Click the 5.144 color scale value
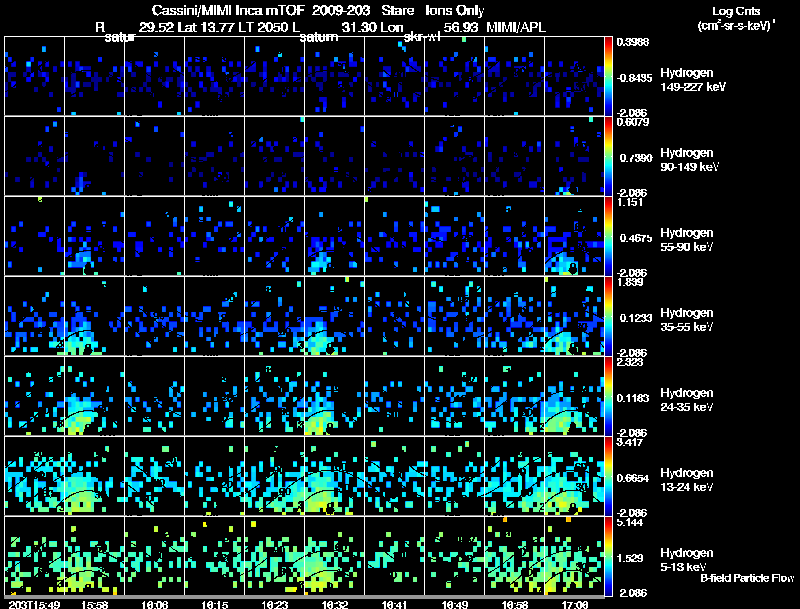 coord(630,522)
